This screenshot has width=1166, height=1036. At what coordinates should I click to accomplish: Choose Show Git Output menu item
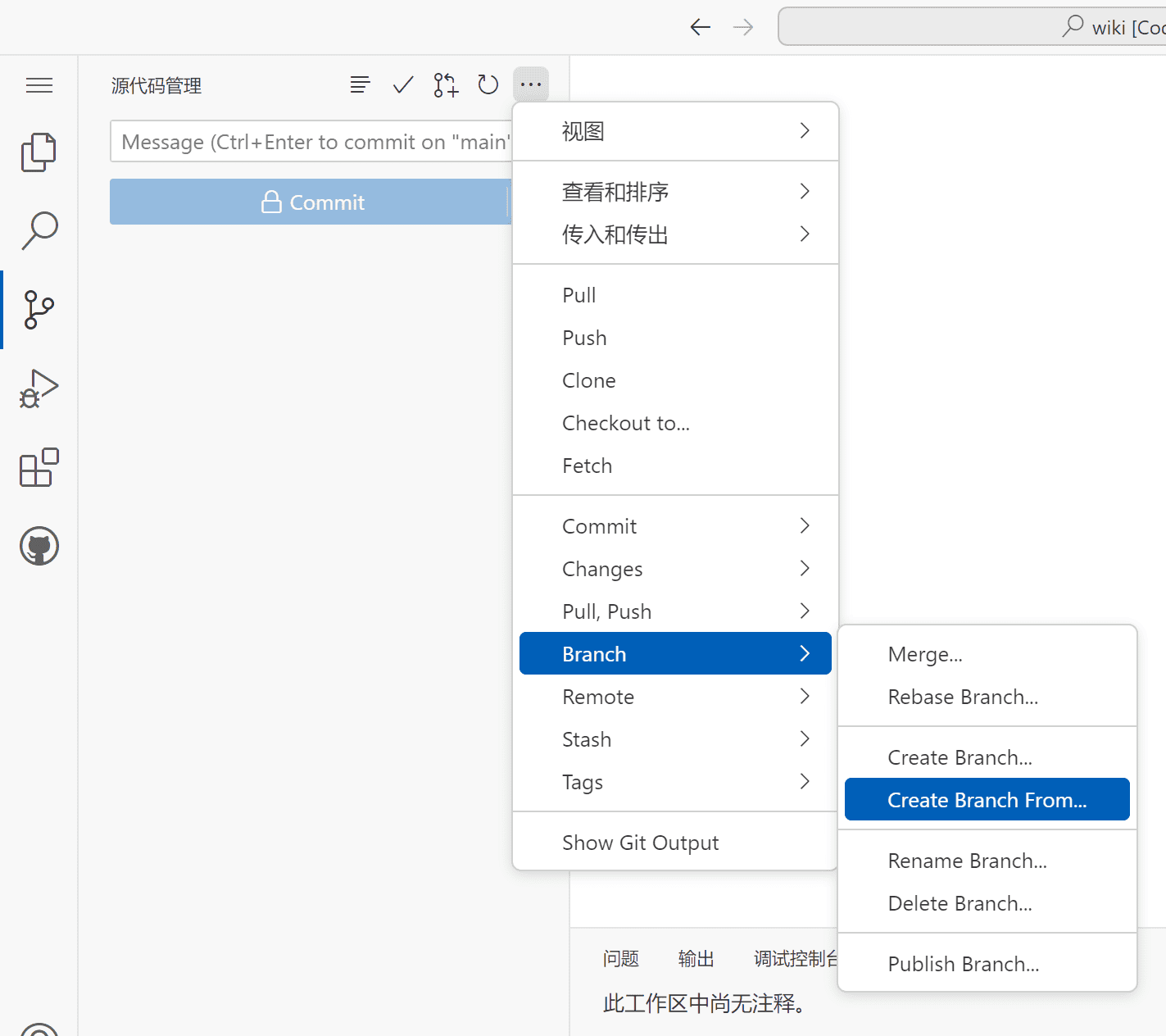(x=640, y=843)
